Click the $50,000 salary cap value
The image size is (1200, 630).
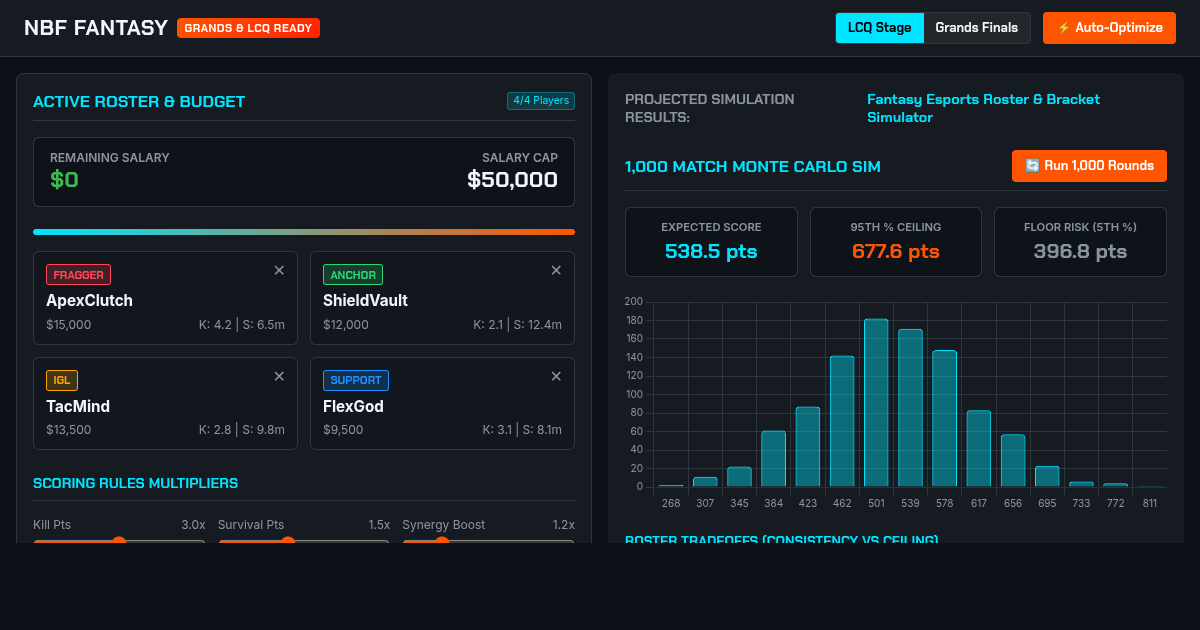(x=512, y=180)
